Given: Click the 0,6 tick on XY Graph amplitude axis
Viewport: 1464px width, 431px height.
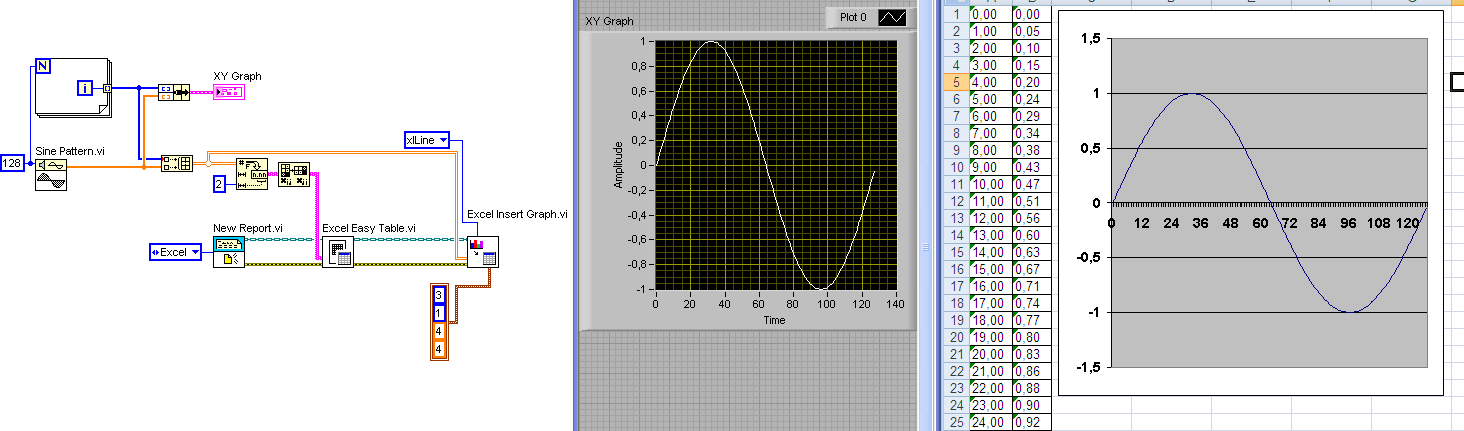Looking at the screenshot, I should pos(639,91).
